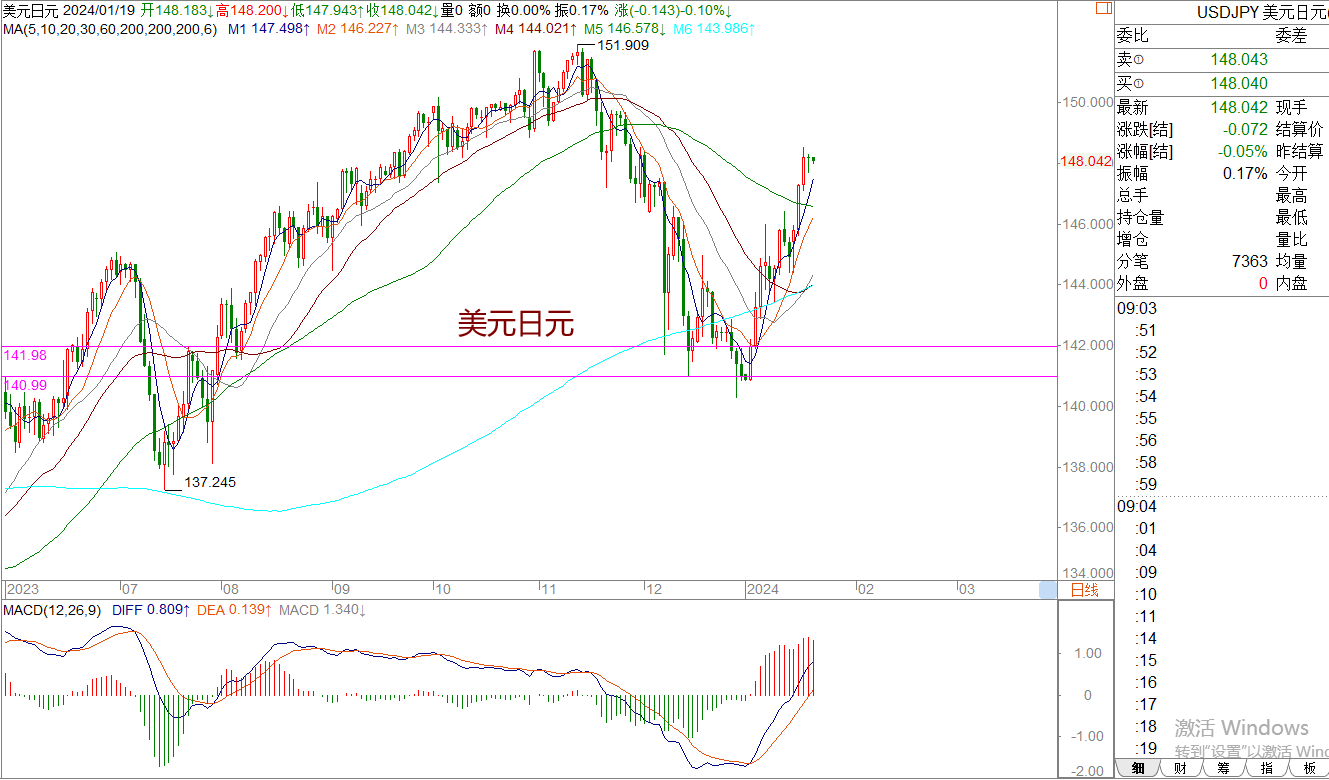Click the :59 tick time row

coord(1146,484)
